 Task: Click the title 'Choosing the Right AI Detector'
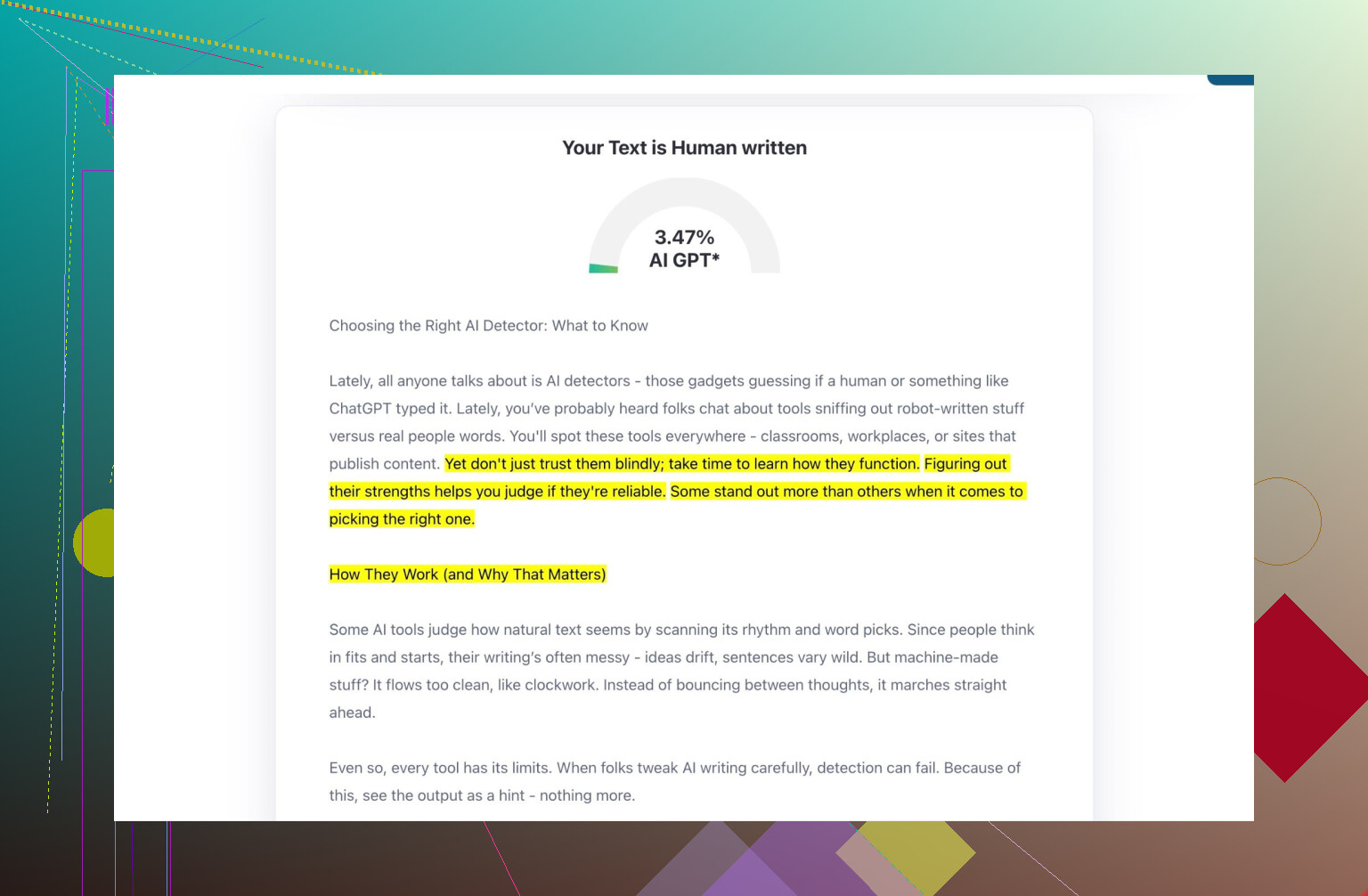(x=488, y=326)
